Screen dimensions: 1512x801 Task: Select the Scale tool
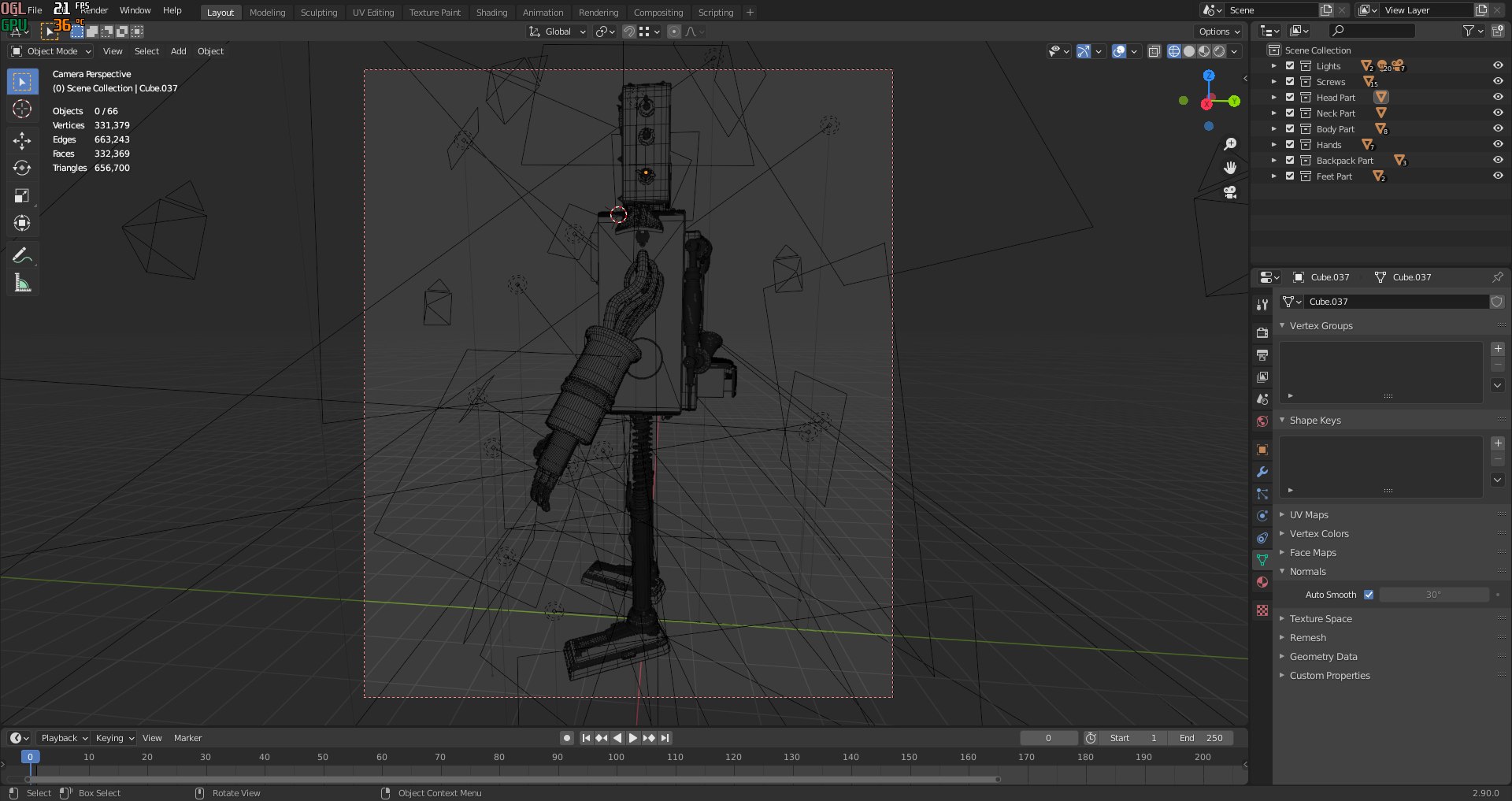22,195
